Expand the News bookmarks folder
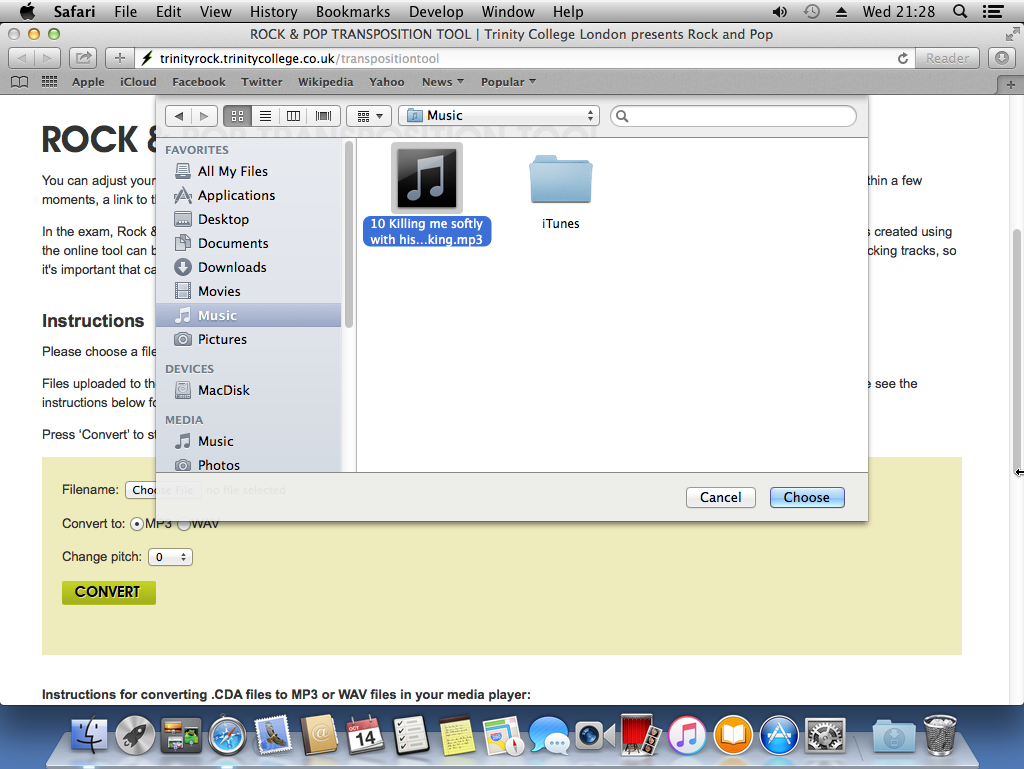The width and height of the screenshot is (1024, 769). (x=442, y=82)
